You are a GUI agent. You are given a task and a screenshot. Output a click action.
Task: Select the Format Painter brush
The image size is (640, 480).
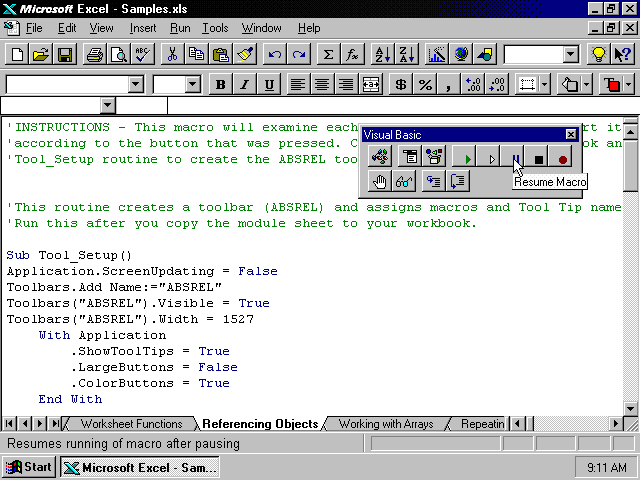pyautogui.click(x=245, y=54)
